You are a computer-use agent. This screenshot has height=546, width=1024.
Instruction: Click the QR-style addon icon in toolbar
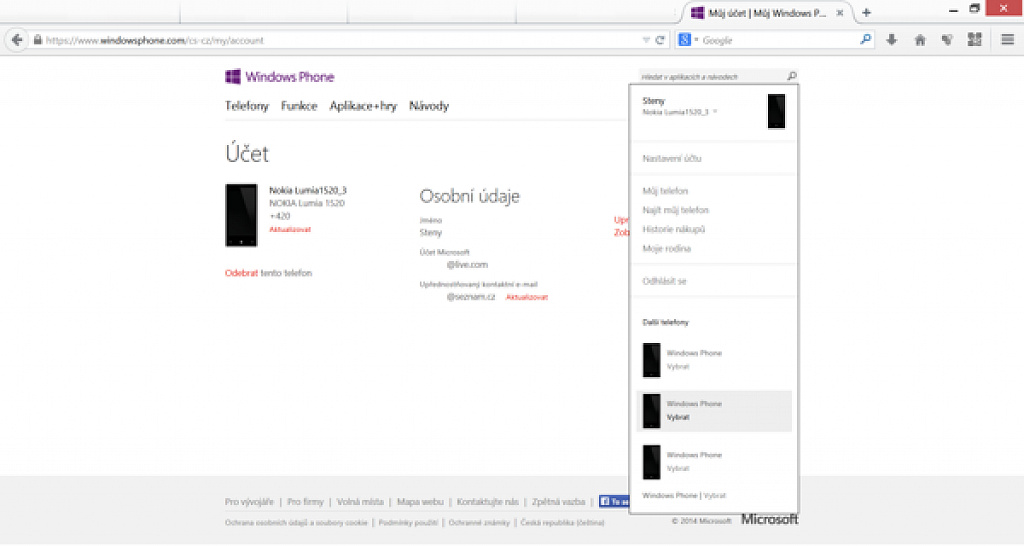(974, 40)
